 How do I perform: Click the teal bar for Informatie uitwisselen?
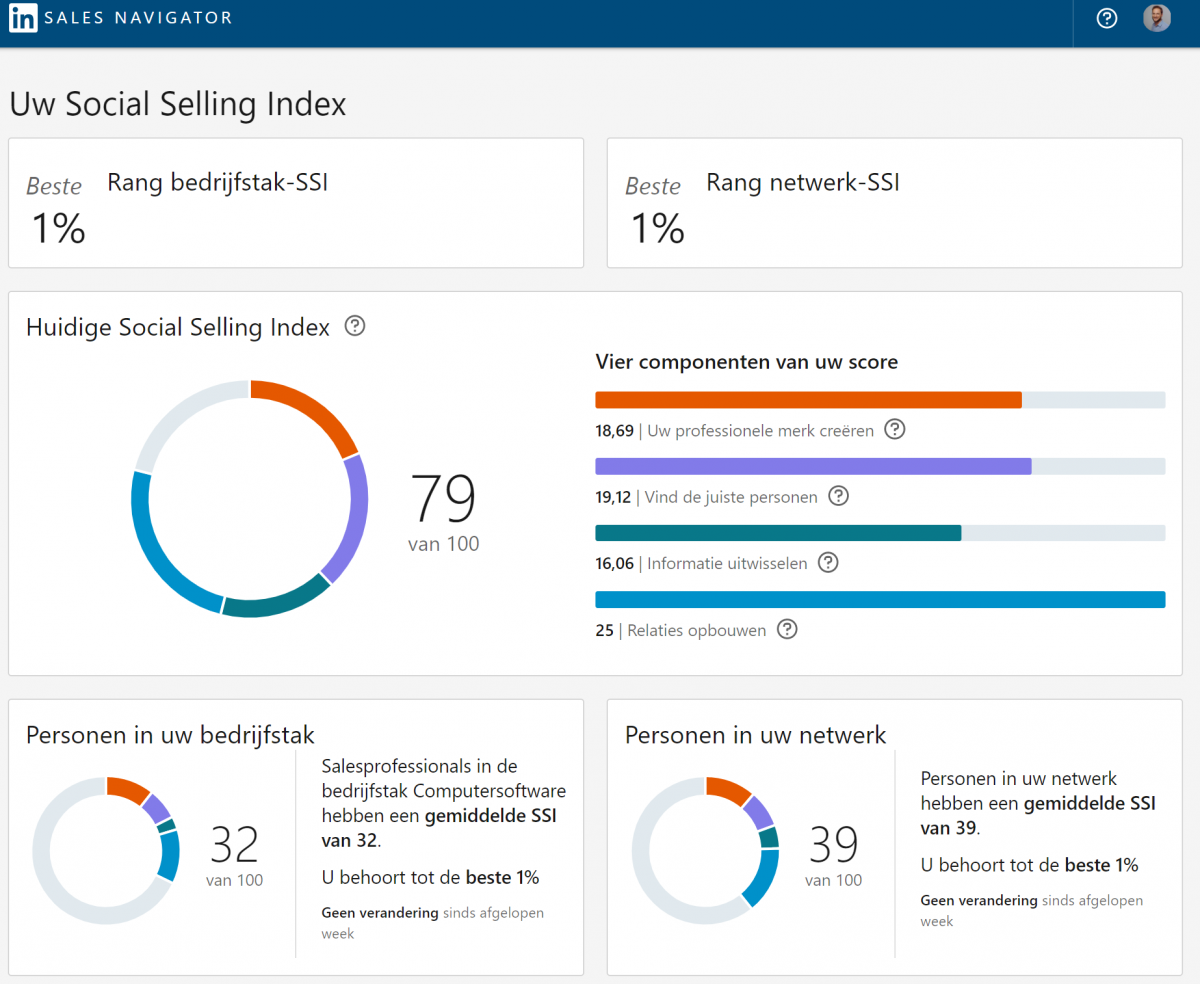[778, 533]
